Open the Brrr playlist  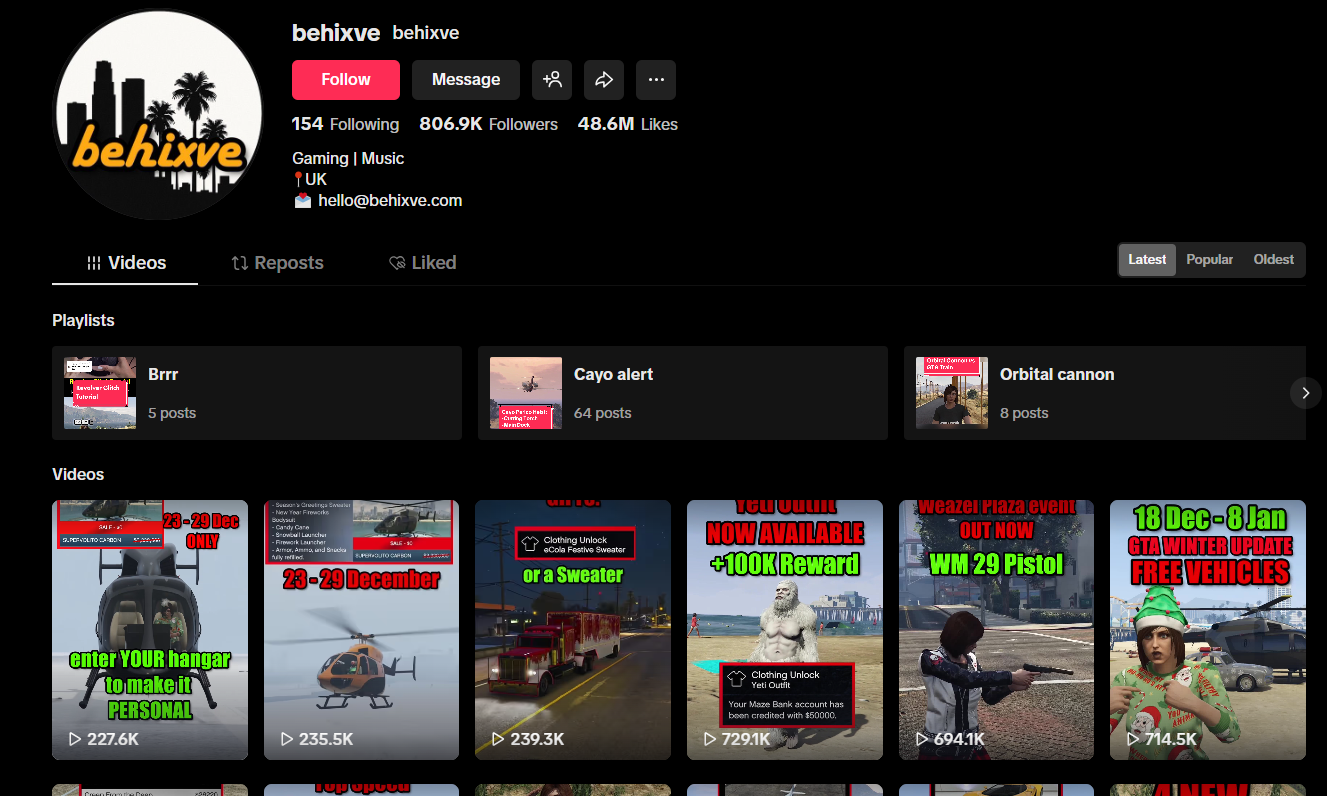257,393
